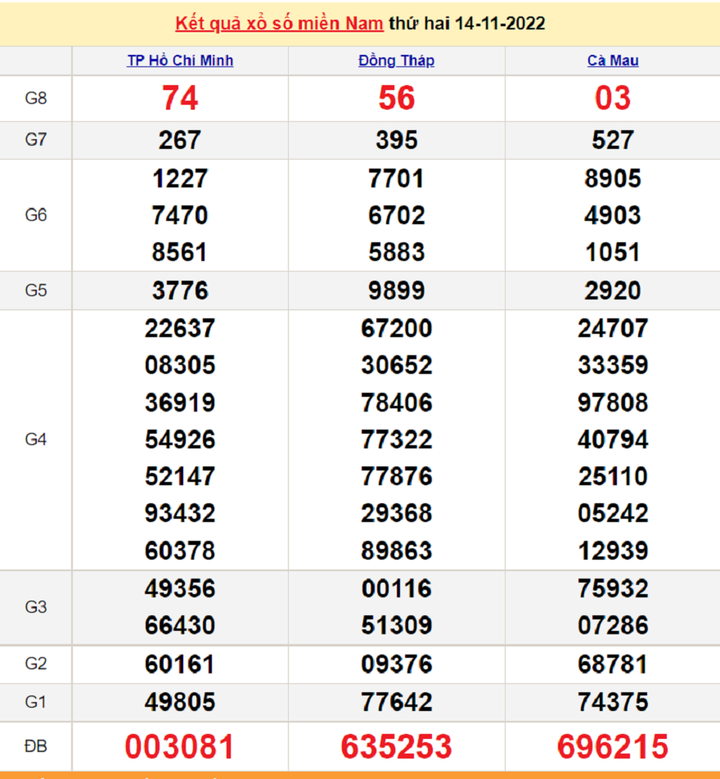Click G1 result 49805
This screenshot has width=720, height=779.
[x=180, y=702]
